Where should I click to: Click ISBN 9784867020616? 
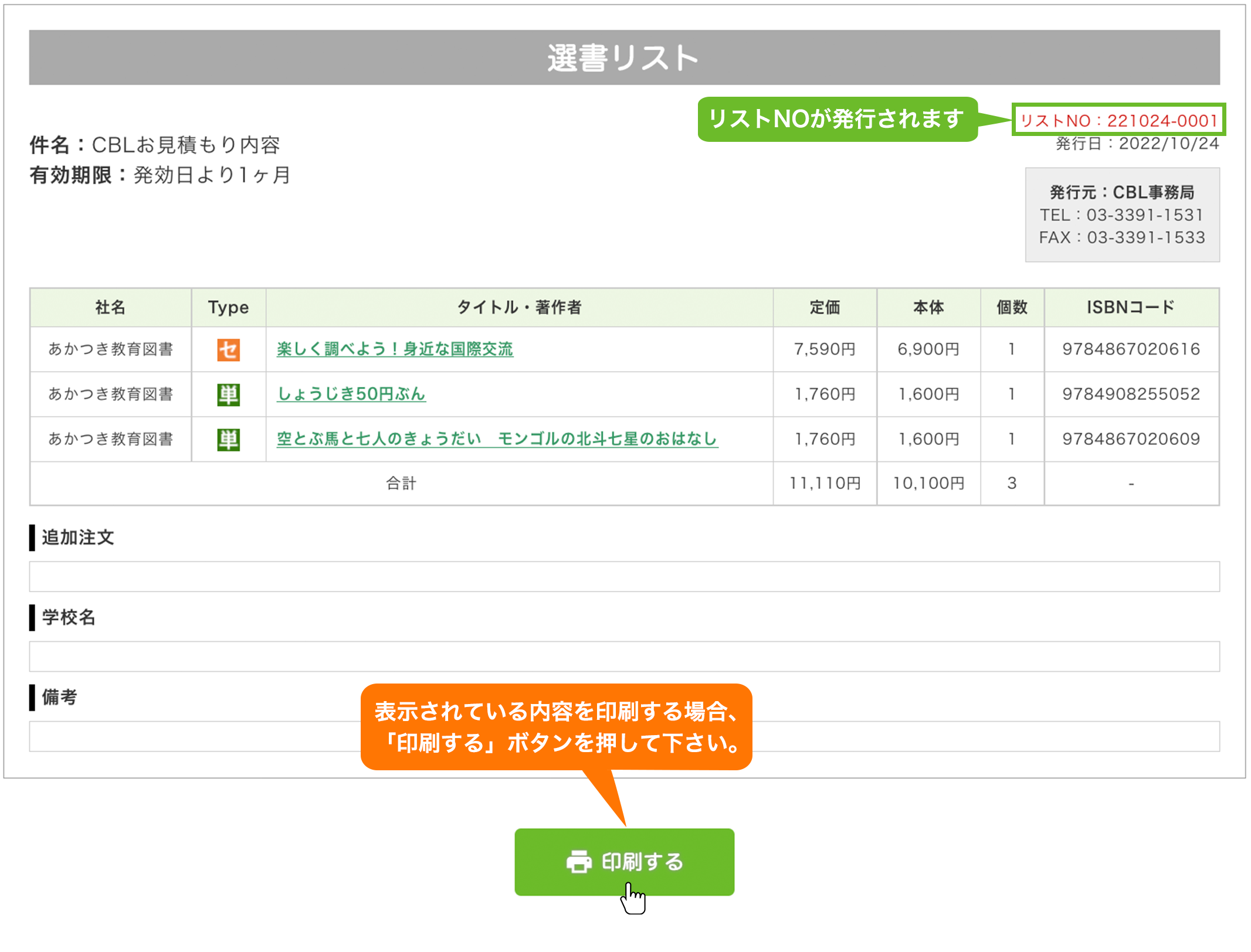[1131, 349]
